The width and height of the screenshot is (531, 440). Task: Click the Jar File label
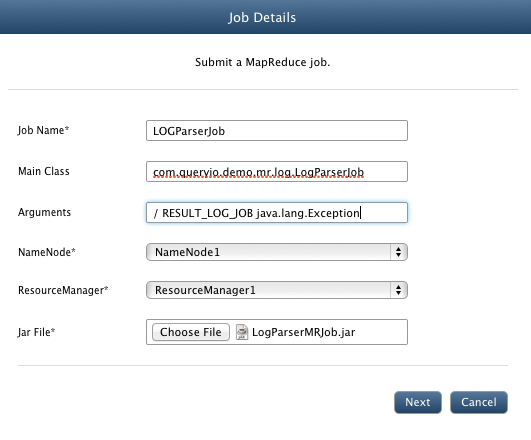click(x=36, y=332)
